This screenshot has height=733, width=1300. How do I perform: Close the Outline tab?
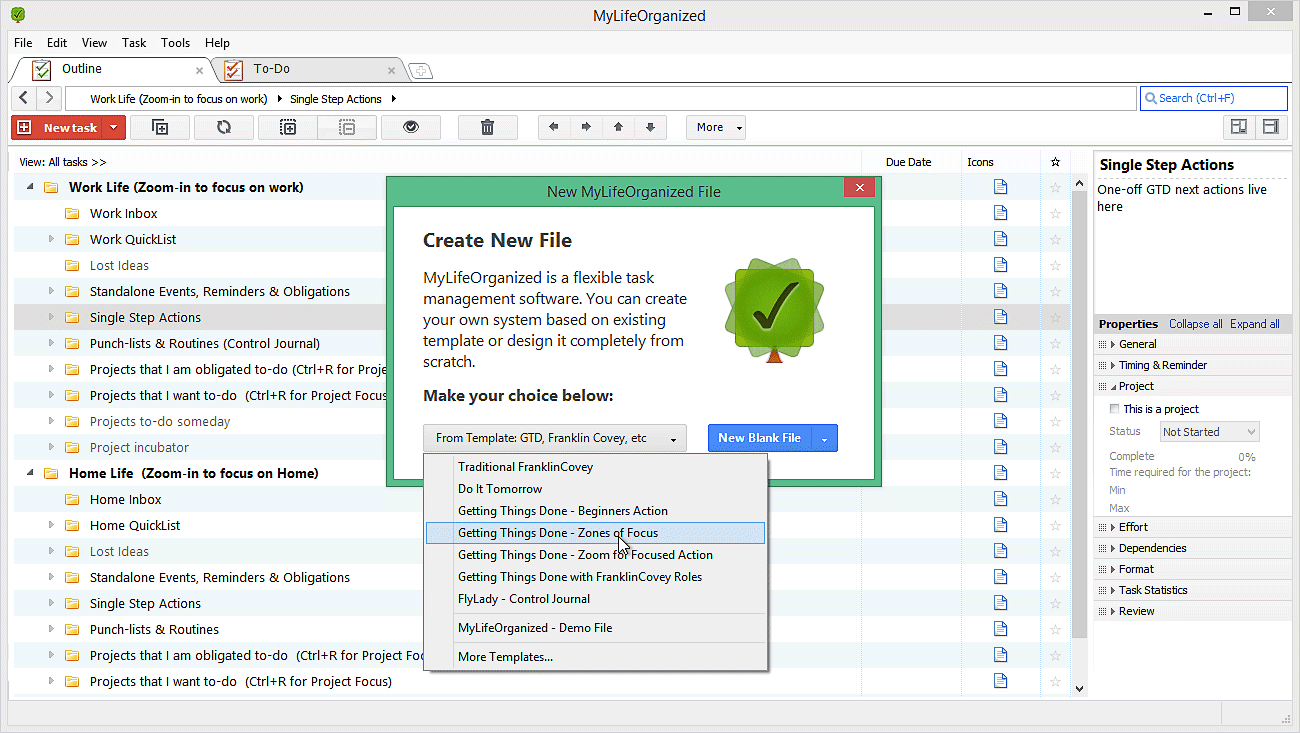pyautogui.click(x=200, y=70)
